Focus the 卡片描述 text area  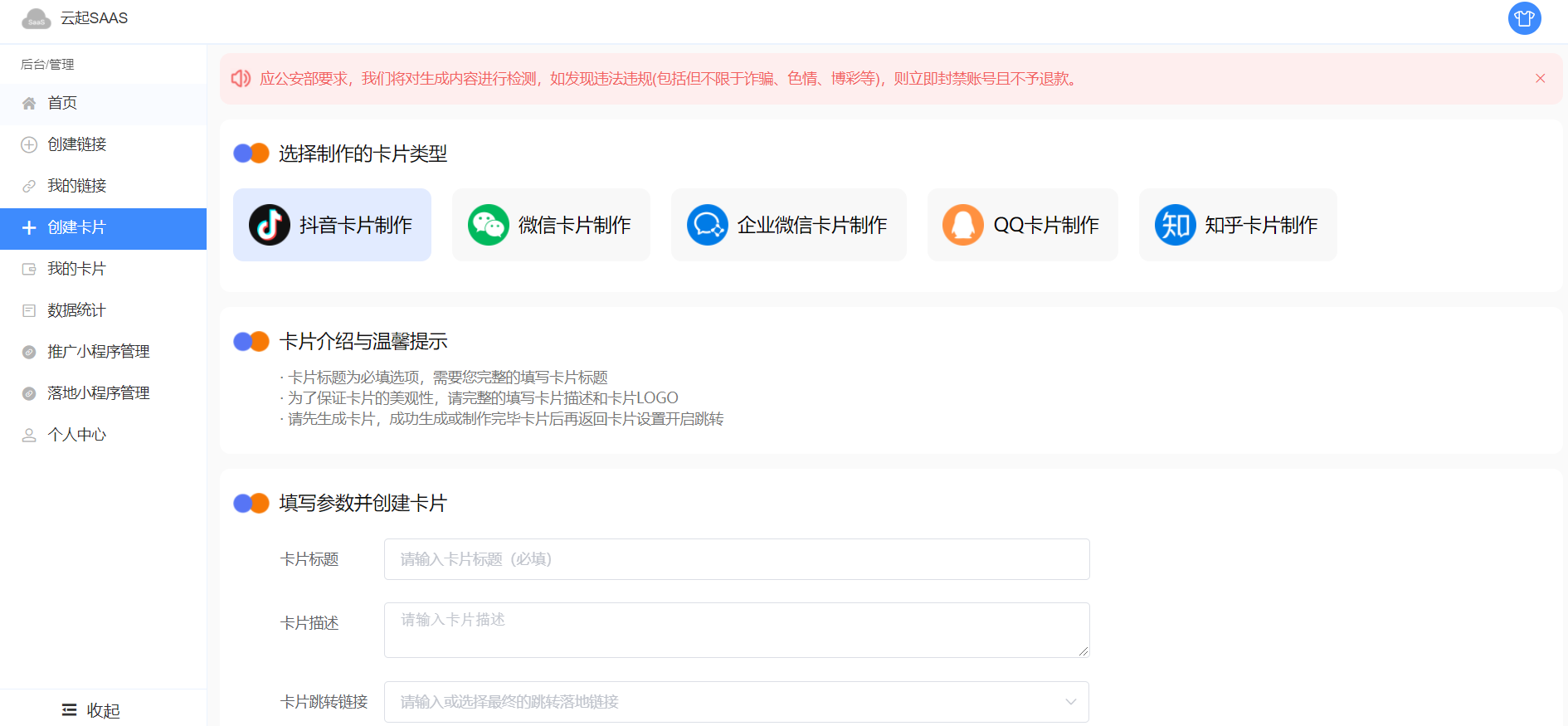737,630
